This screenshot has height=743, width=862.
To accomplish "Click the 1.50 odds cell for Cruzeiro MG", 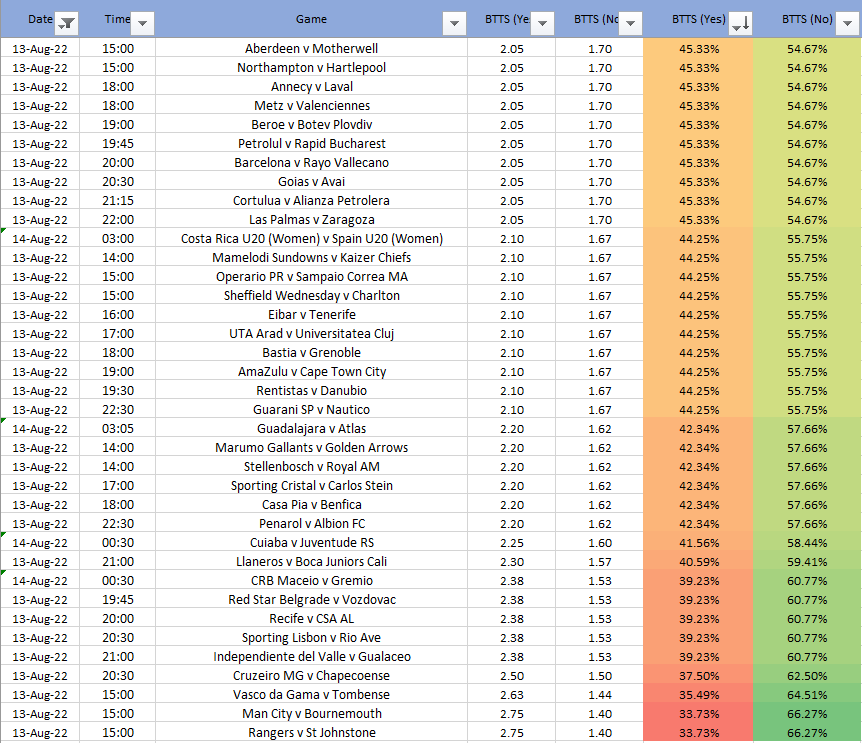I will [600, 676].
